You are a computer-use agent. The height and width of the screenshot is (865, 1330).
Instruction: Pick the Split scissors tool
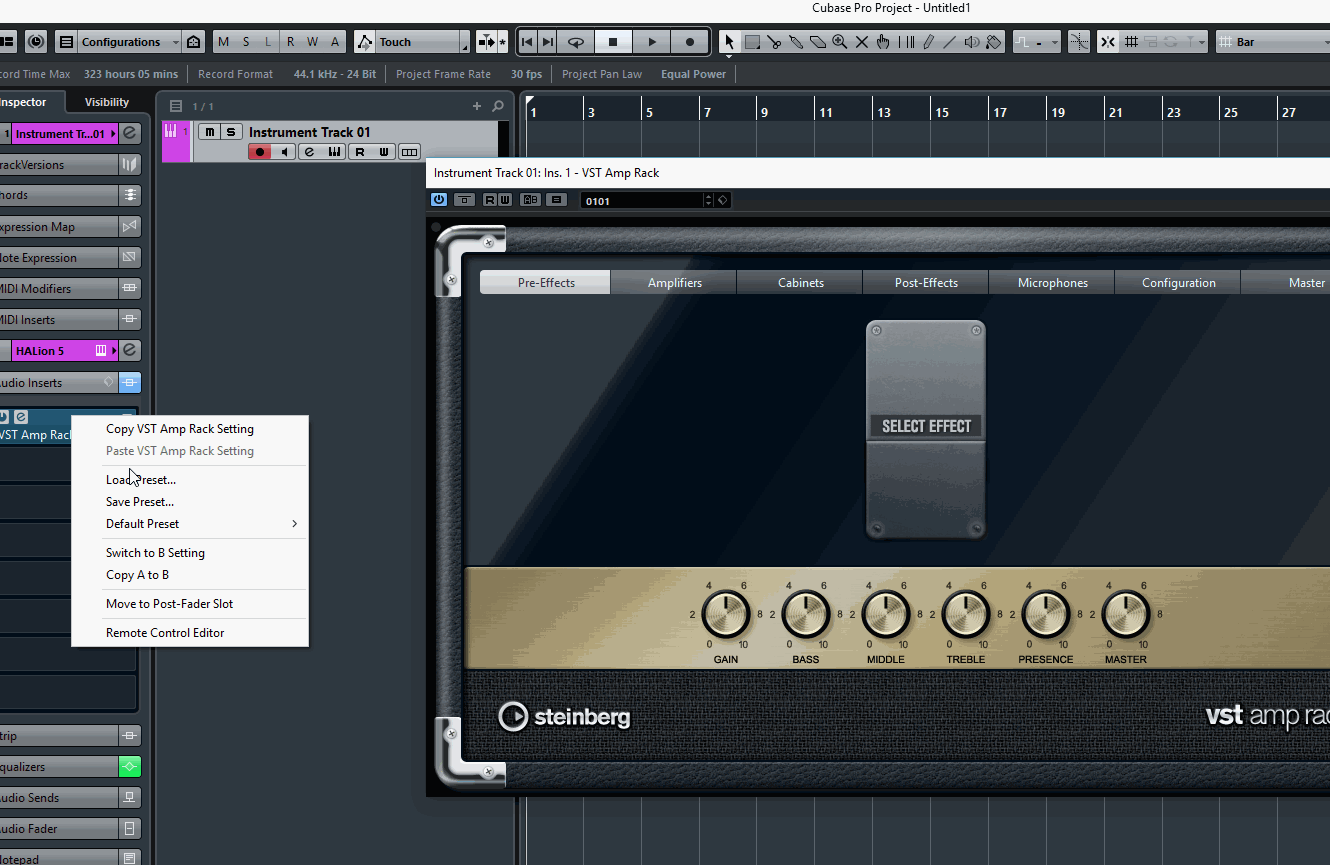pyautogui.click(x=774, y=42)
